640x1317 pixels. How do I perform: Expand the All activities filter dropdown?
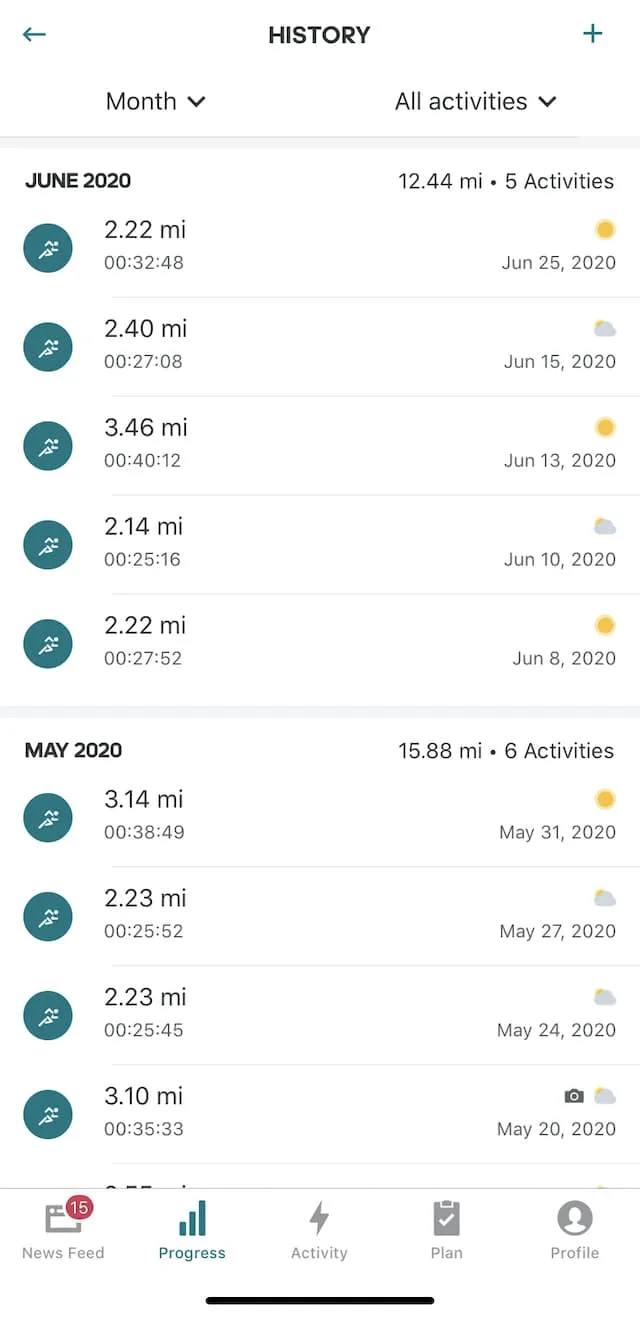(476, 101)
